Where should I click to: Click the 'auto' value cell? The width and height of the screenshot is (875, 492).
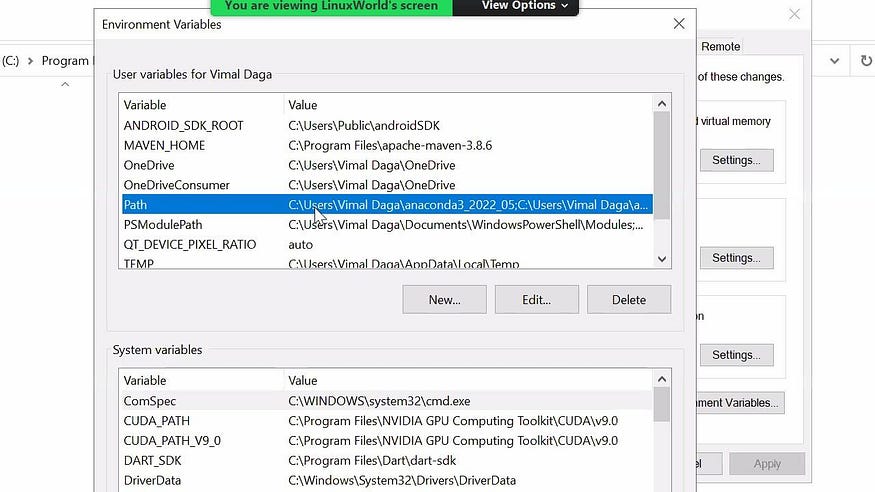tap(300, 244)
